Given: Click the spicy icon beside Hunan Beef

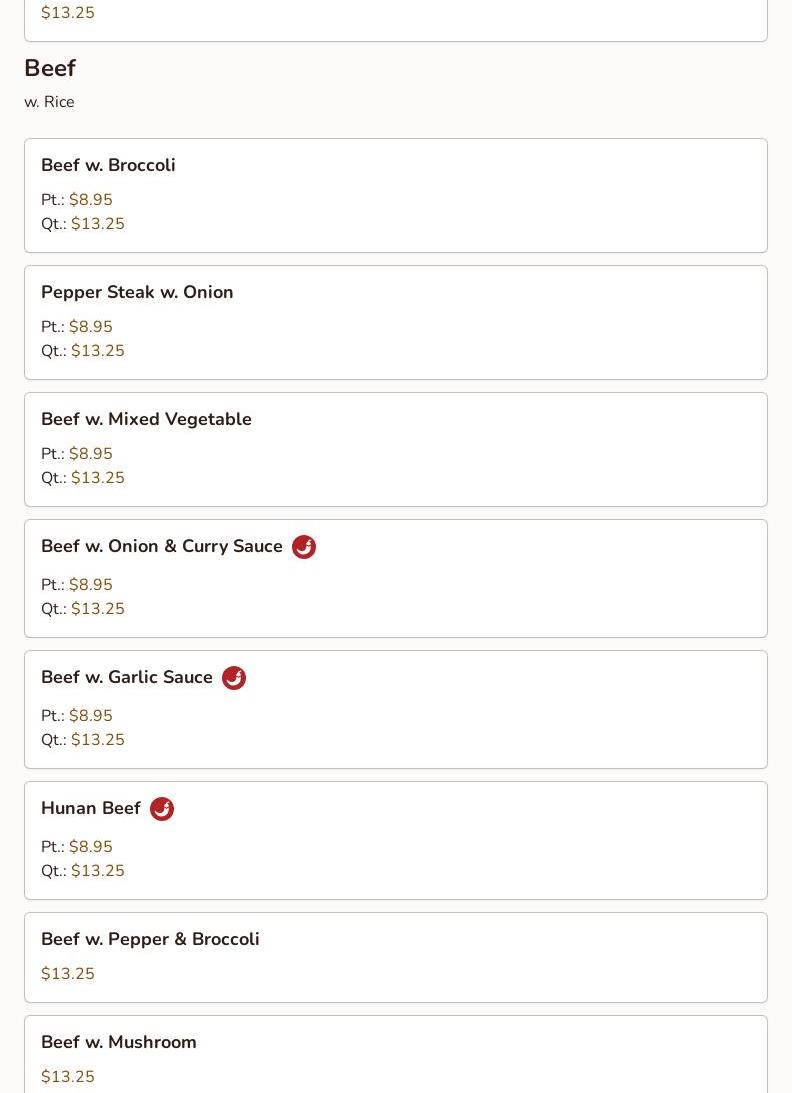Looking at the screenshot, I should pyautogui.click(x=162, y=809).
